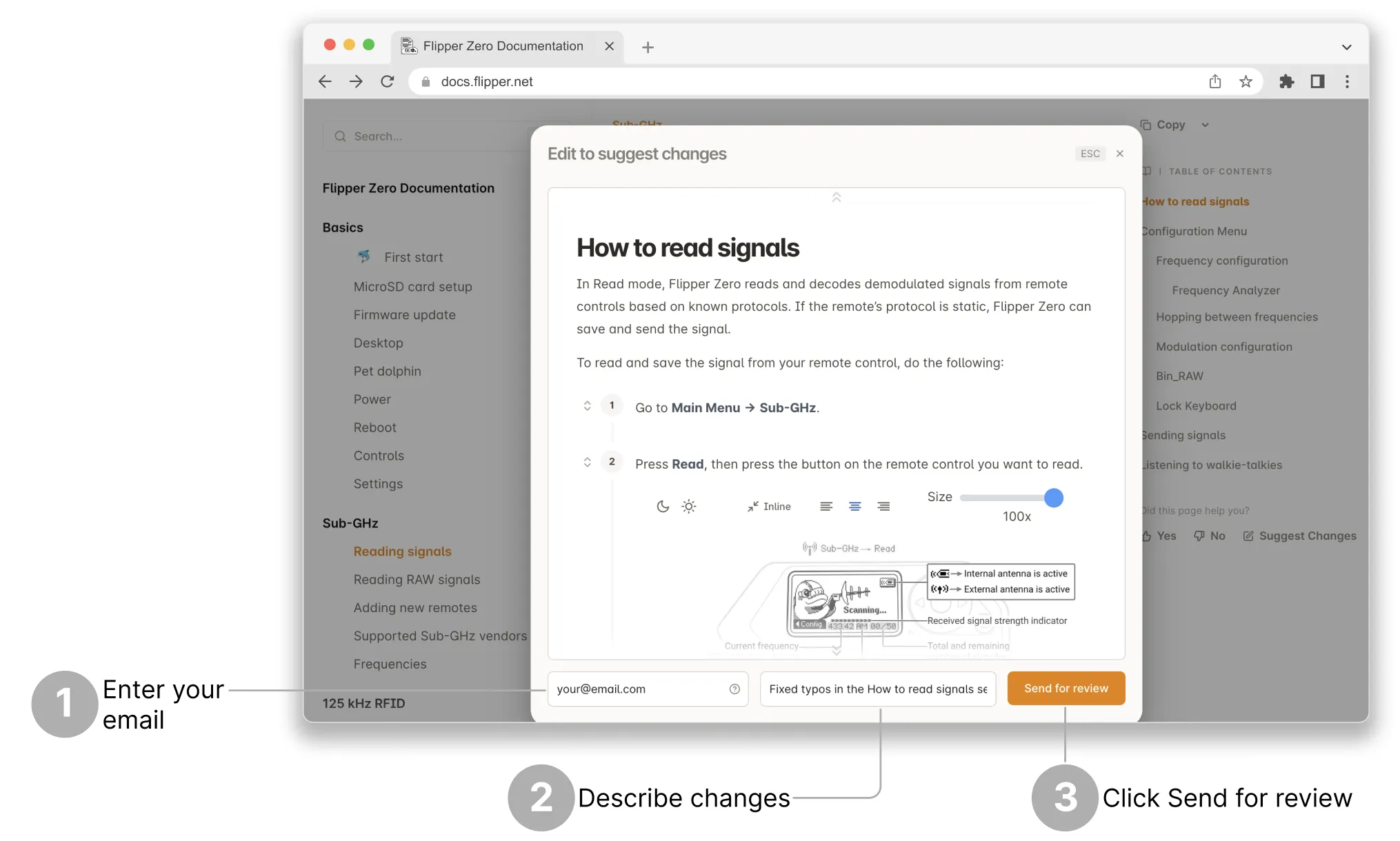
Task: Jump to Lock Keyboard section
Action: (1197, 406)
